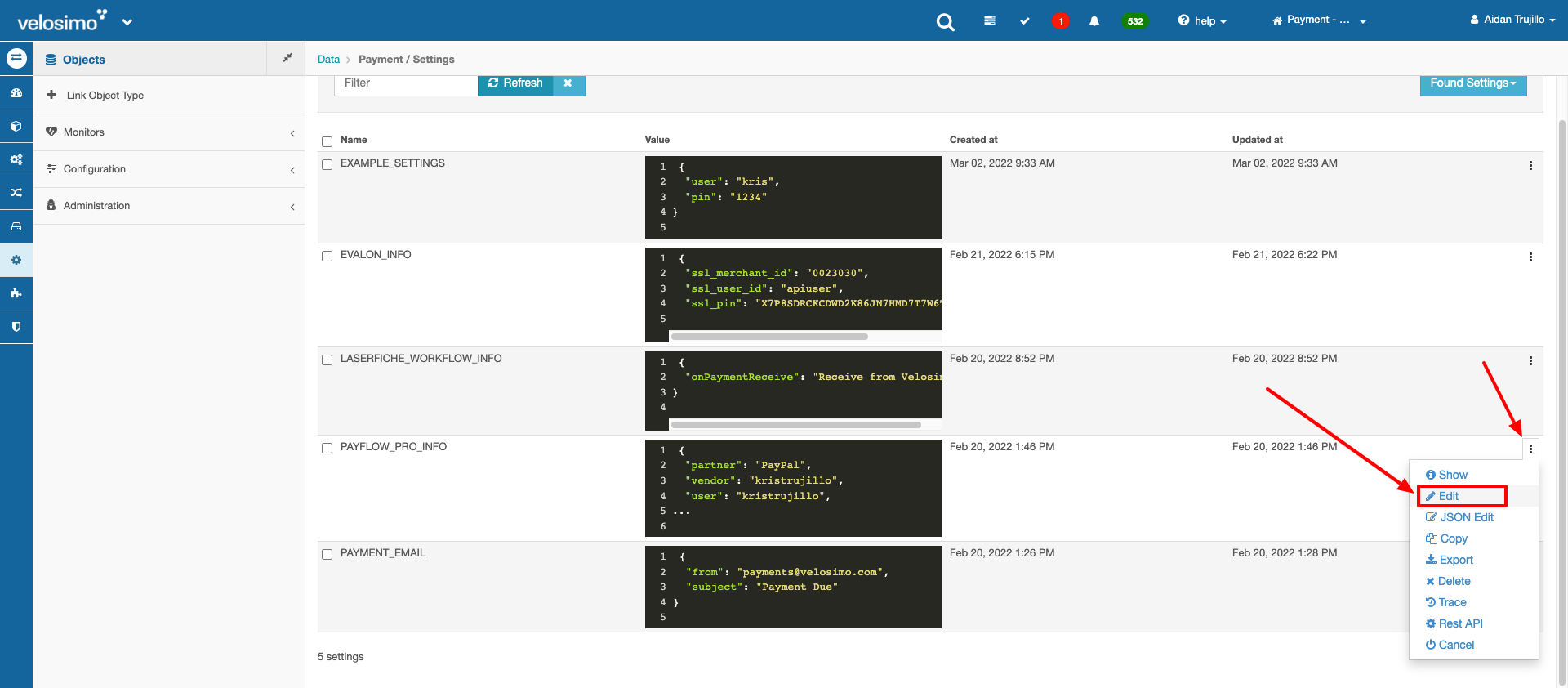Open the Found Settings dropdown
Viewport: 1568px width, 688px height.
(x=1473, y=83)
